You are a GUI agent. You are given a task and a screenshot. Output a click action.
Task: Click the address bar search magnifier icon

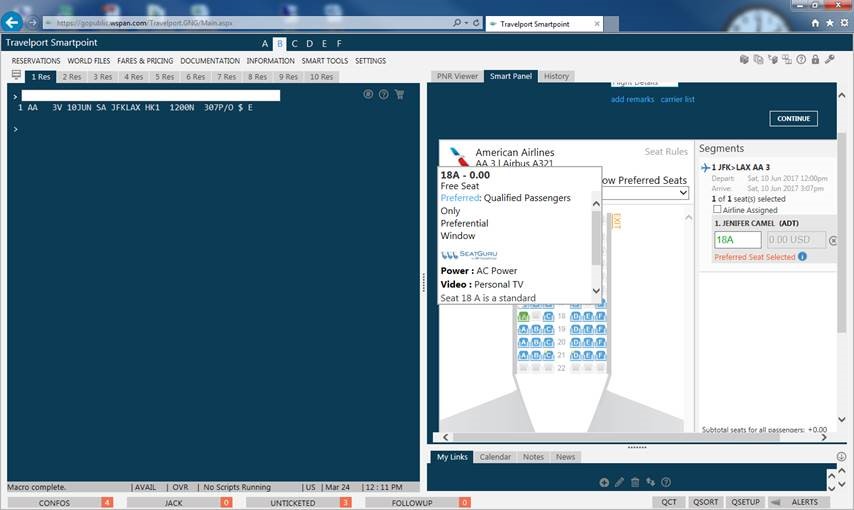click(457, 23)
